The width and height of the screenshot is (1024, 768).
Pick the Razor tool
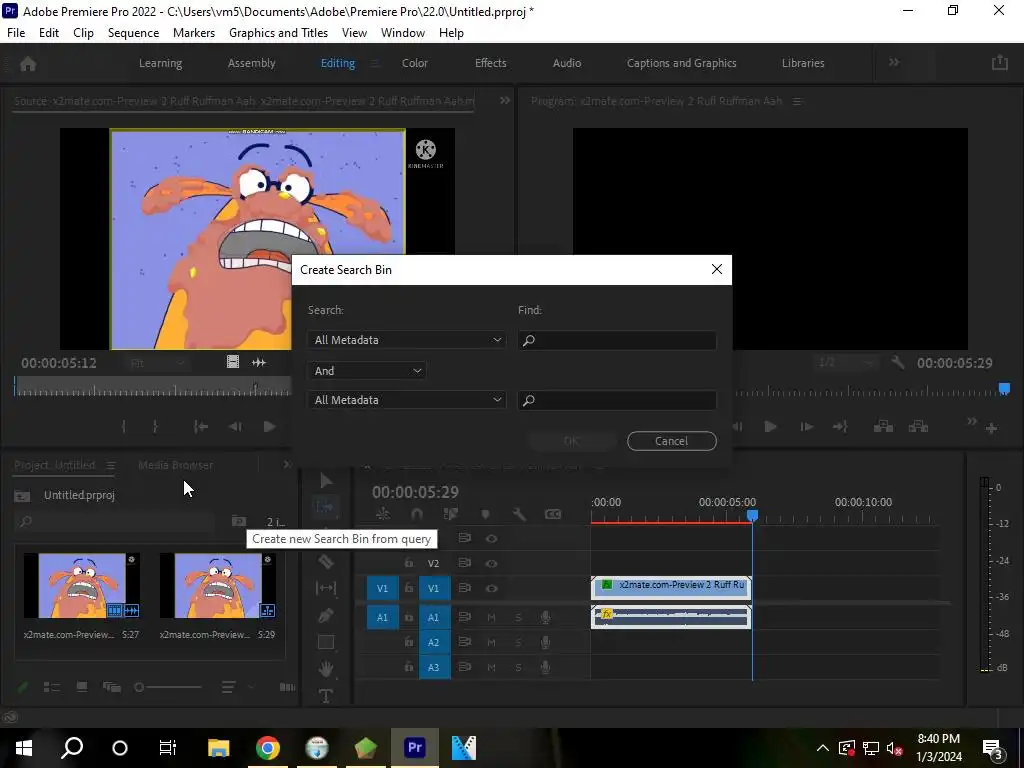[x=326, y=561]
